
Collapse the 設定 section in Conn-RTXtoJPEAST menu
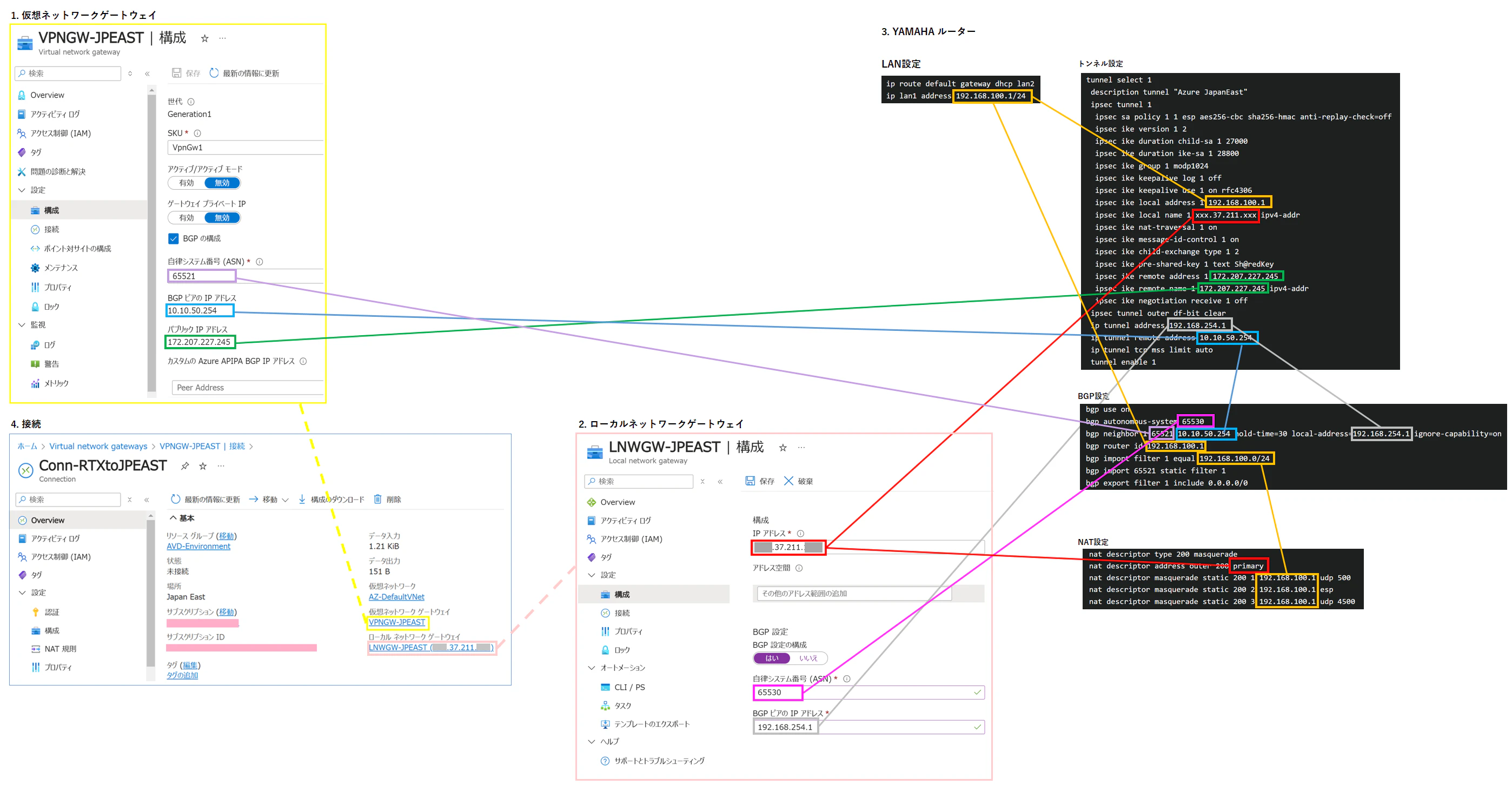click(x=22, y=593)
